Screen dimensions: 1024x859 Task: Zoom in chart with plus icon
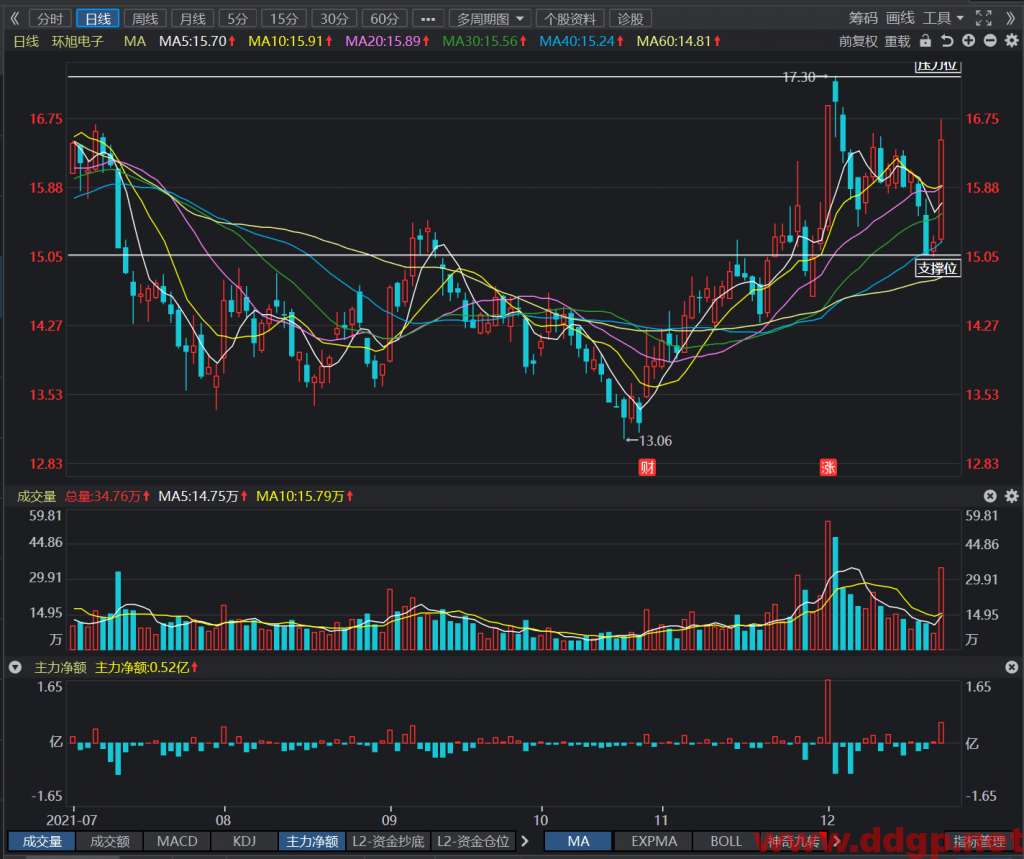click(968, 41)
